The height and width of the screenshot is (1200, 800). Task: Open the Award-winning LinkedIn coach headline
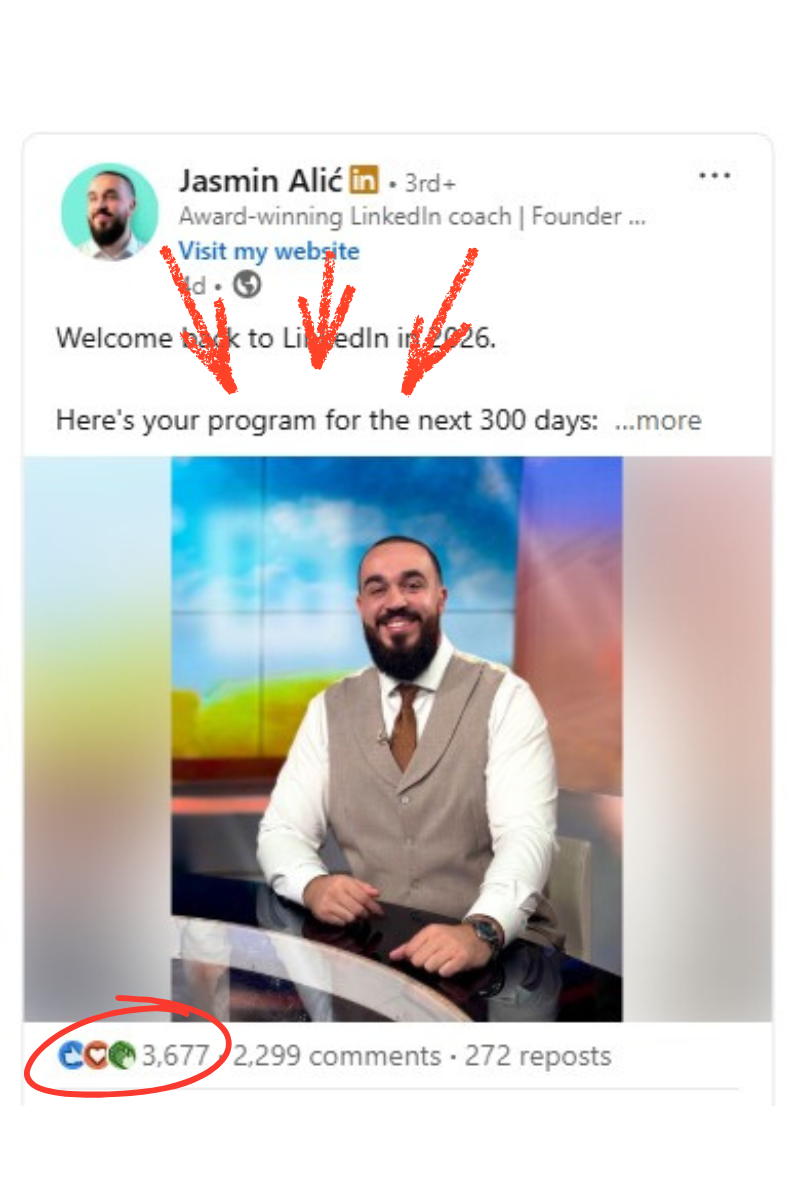tap(412, 216)
